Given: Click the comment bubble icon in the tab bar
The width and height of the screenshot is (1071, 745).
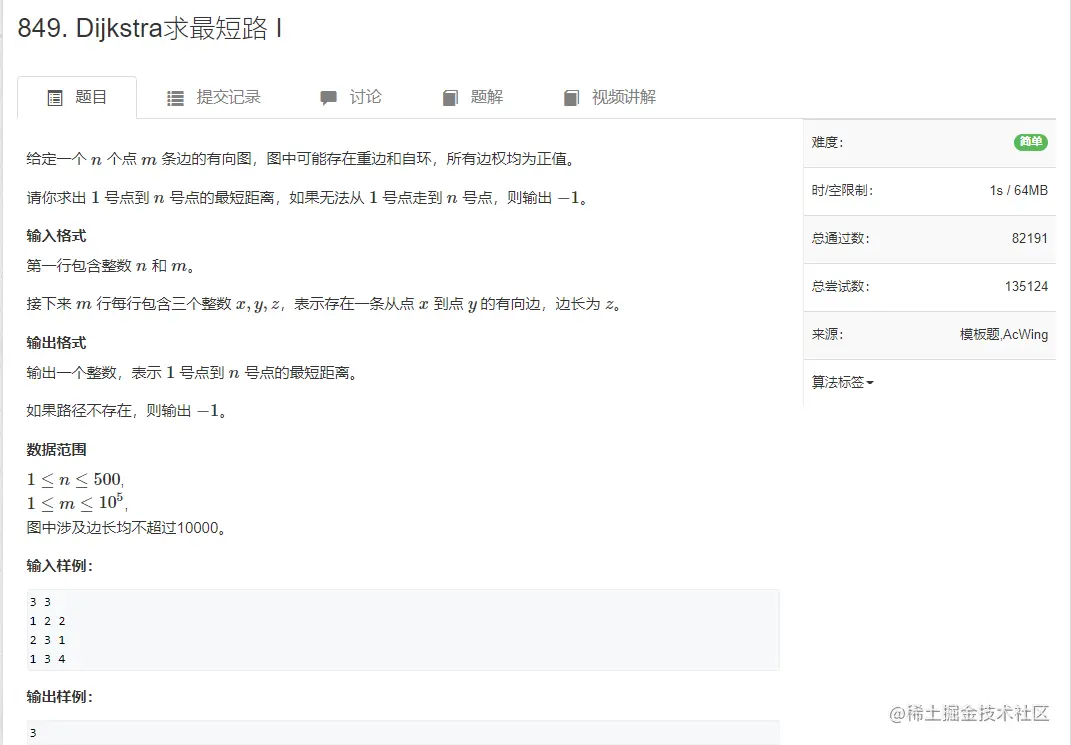Looking at the screenshot, I should tap(328, 97).
